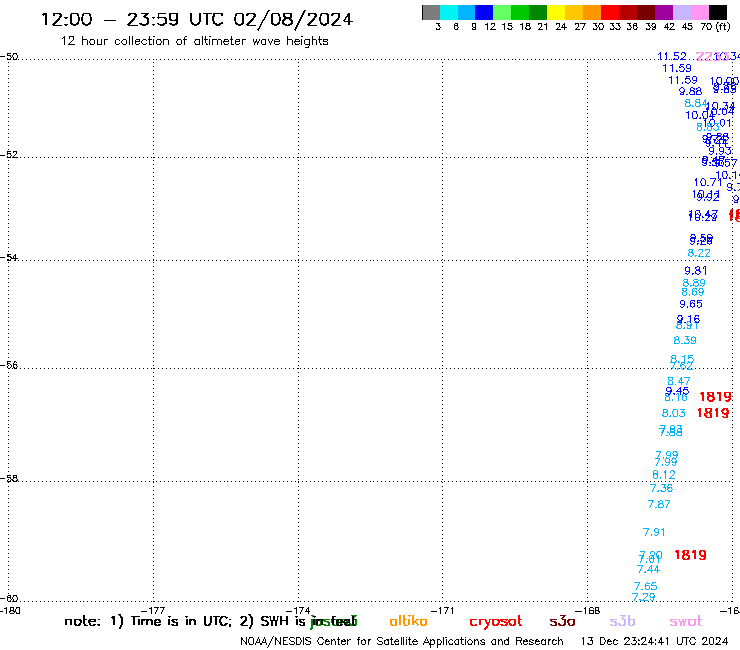Click the wave height value 7.65
Image resolution: width=740 pixels, height=650 pixels.
click(x=645, y=586)
